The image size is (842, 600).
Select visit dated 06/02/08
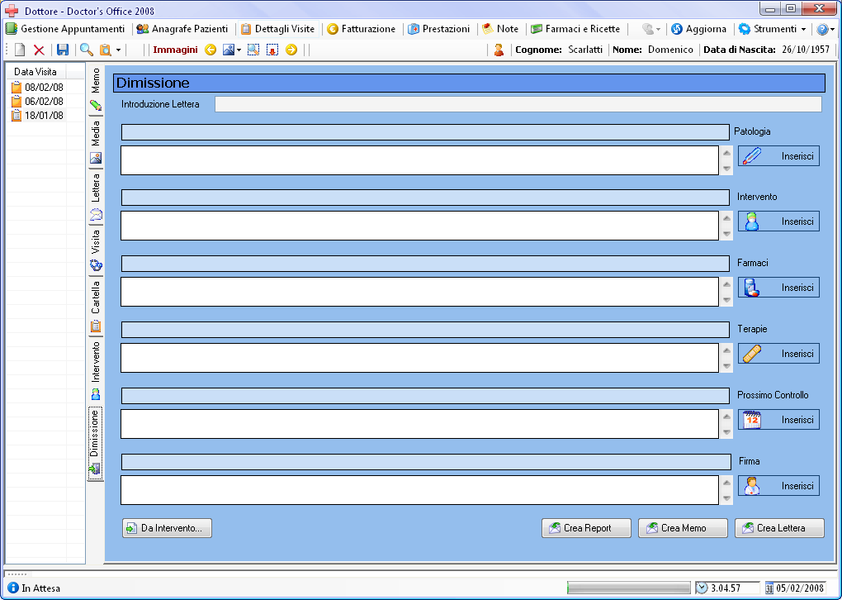tap(38, 101)
